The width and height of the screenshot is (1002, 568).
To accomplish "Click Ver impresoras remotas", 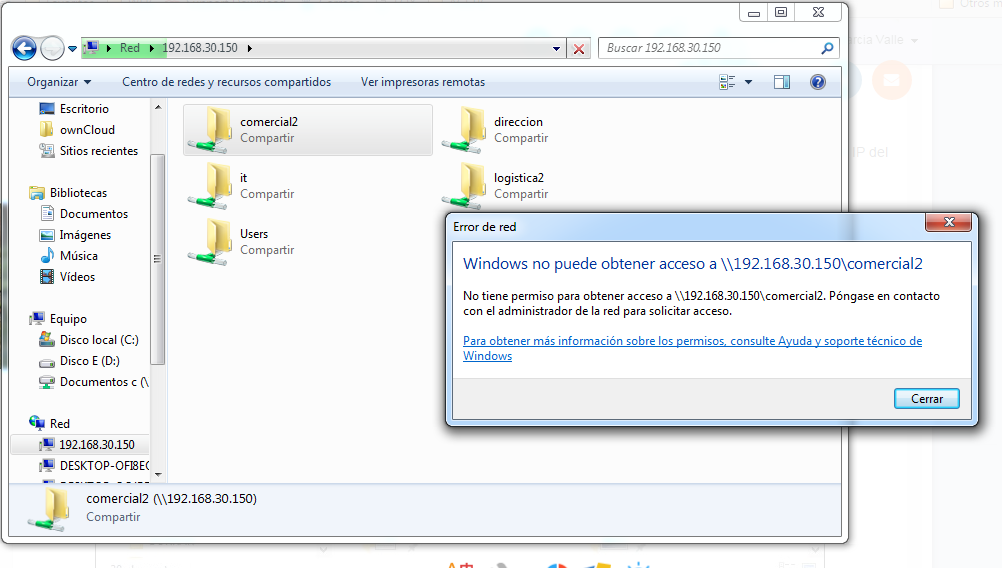I will pos(422,82).
